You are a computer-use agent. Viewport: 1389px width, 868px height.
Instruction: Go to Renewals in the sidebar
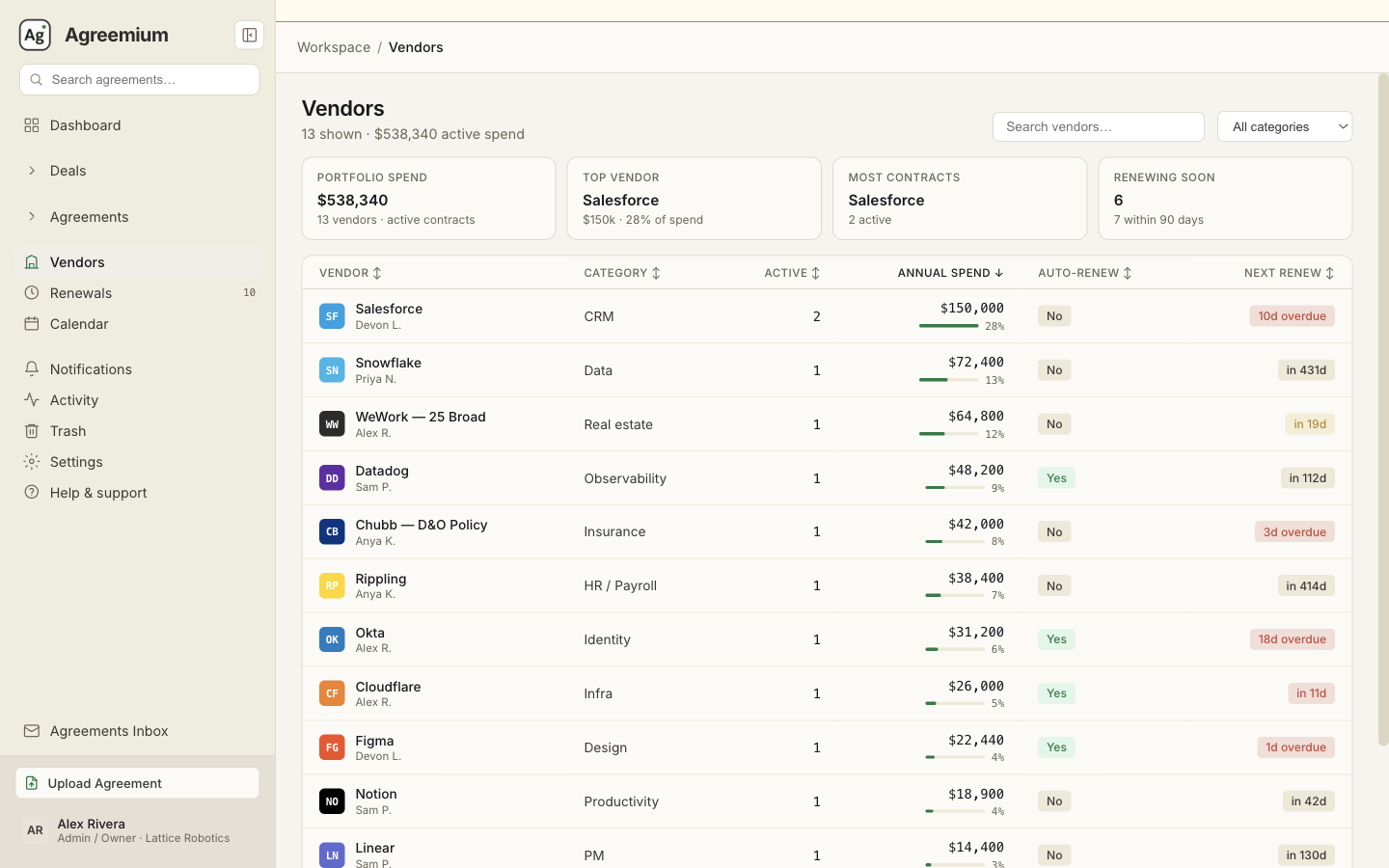tap(140, 293)
